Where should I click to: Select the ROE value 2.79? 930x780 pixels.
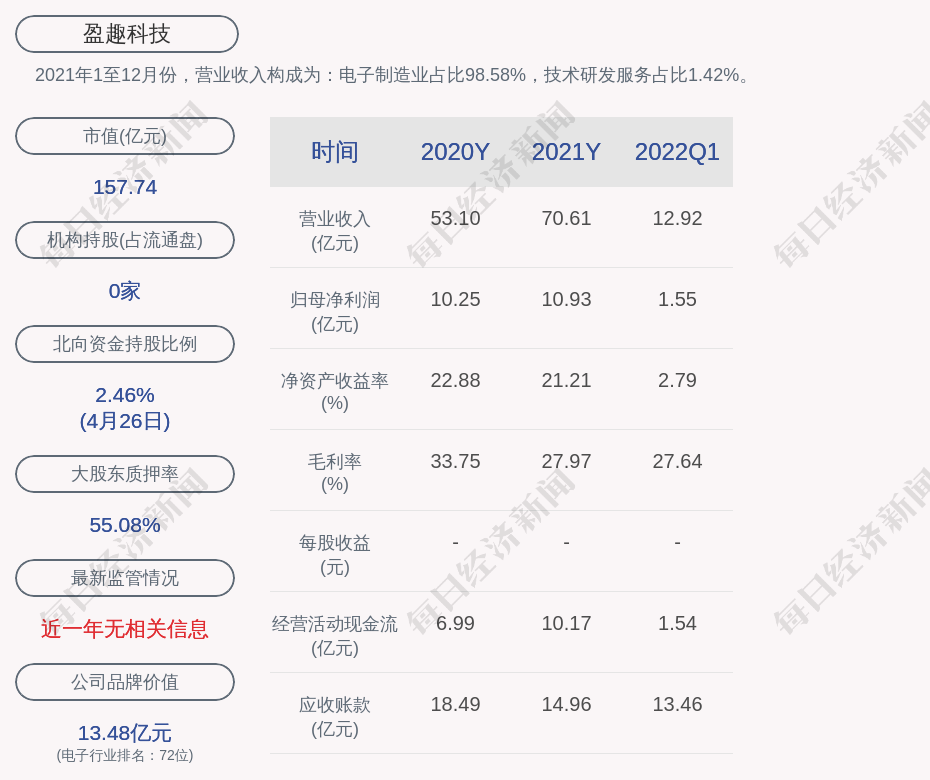coord(677,380)
